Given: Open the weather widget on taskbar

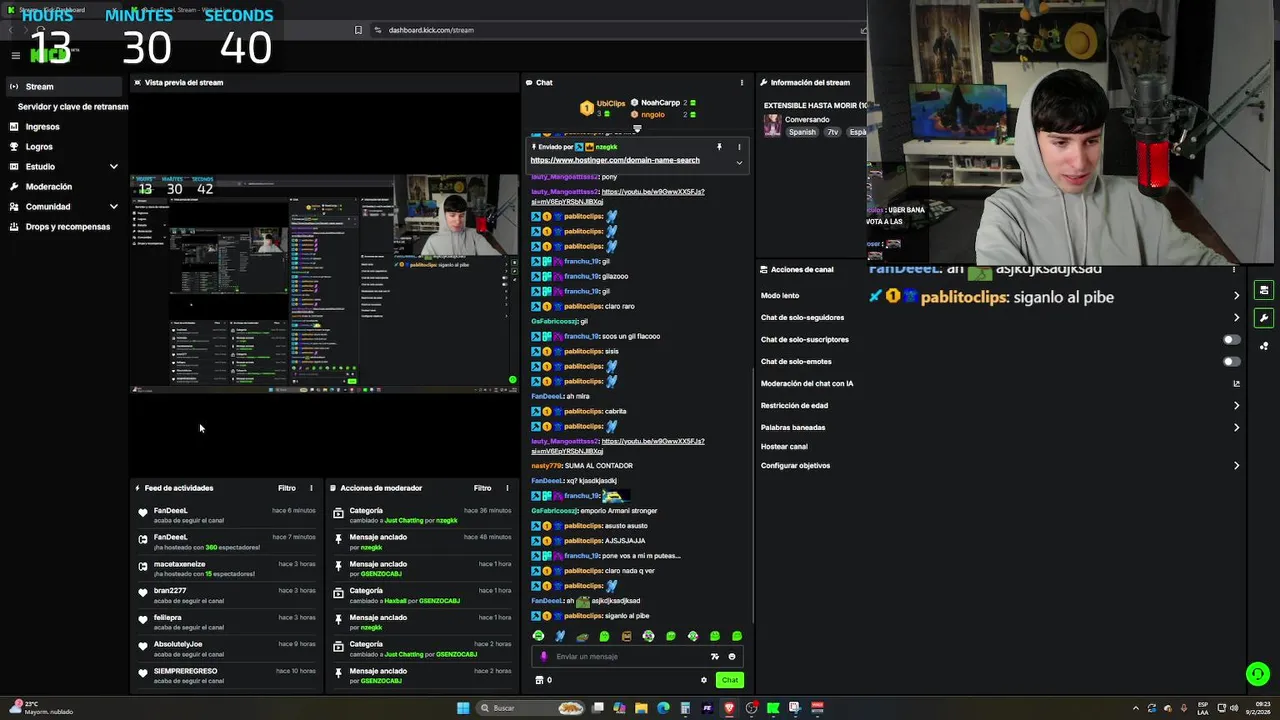Looking at the screenshot, I should tap(40, 708).
